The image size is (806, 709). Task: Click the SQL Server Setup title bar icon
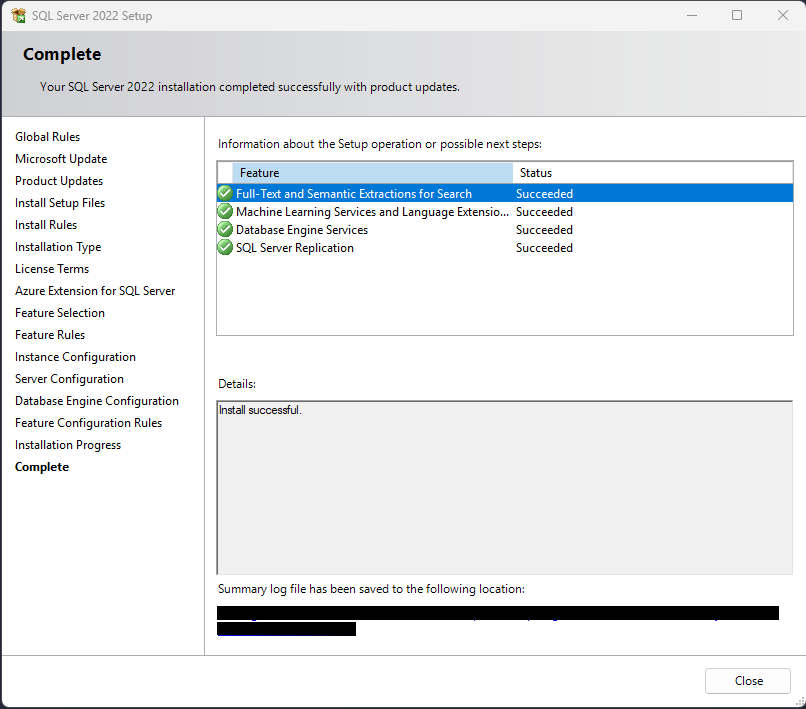tap(18, 16)
